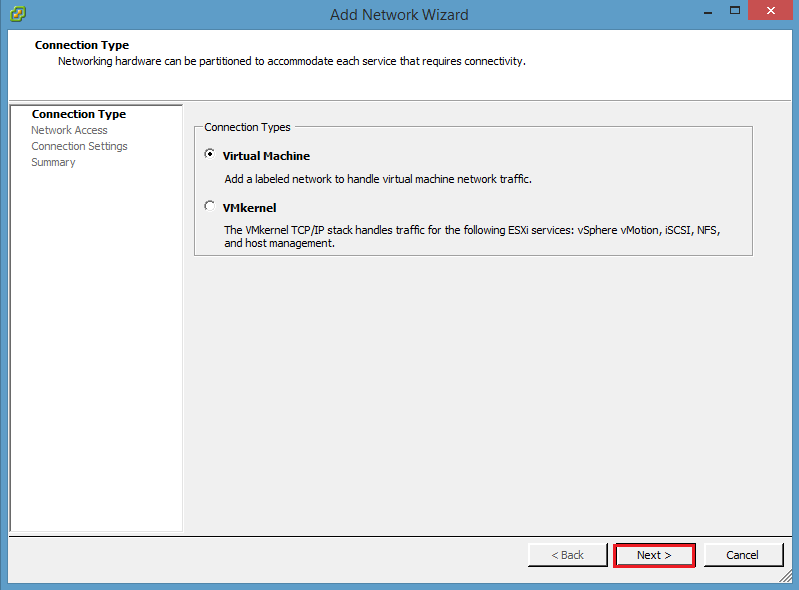Click the vSphere client icon in title bar
The image size is (799, 590).
pyautogui.click(x=17, y=14)
